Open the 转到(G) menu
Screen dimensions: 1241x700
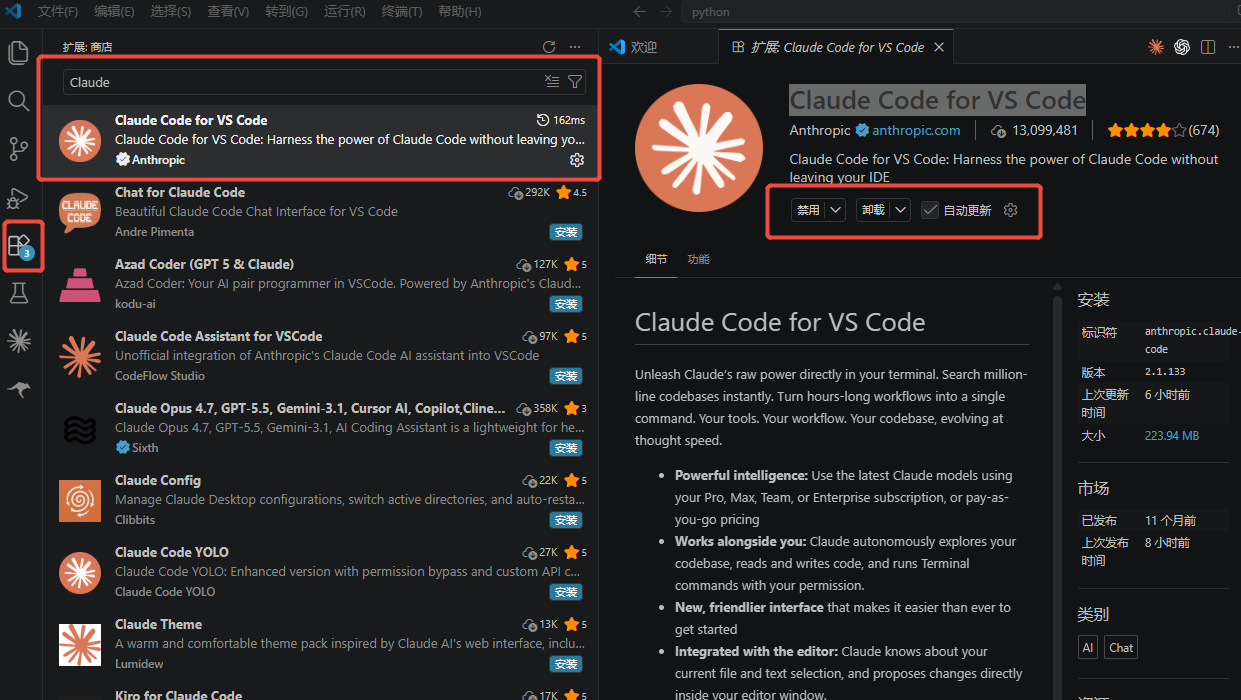click(x=287, y=12)
